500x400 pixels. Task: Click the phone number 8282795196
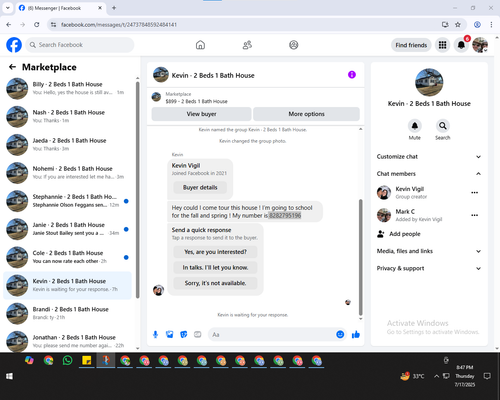pyautogui.click(x=285, y=216)
